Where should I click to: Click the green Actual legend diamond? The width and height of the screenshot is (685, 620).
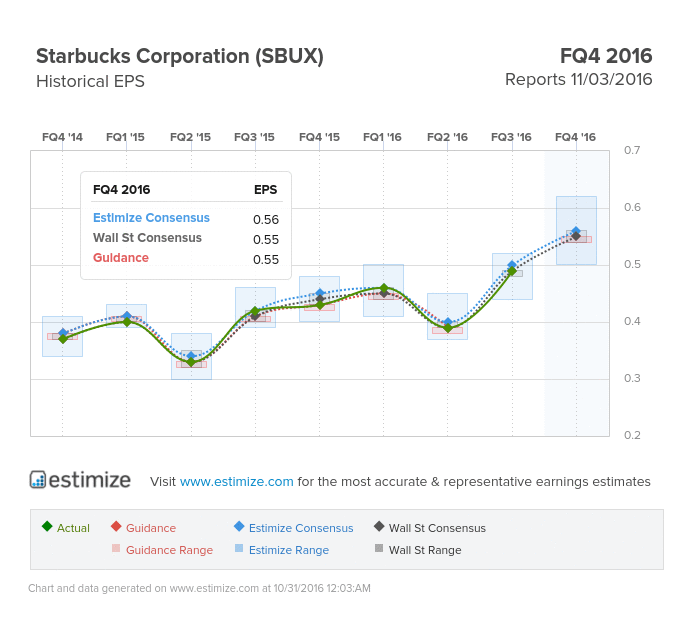[x=47, y=526]
